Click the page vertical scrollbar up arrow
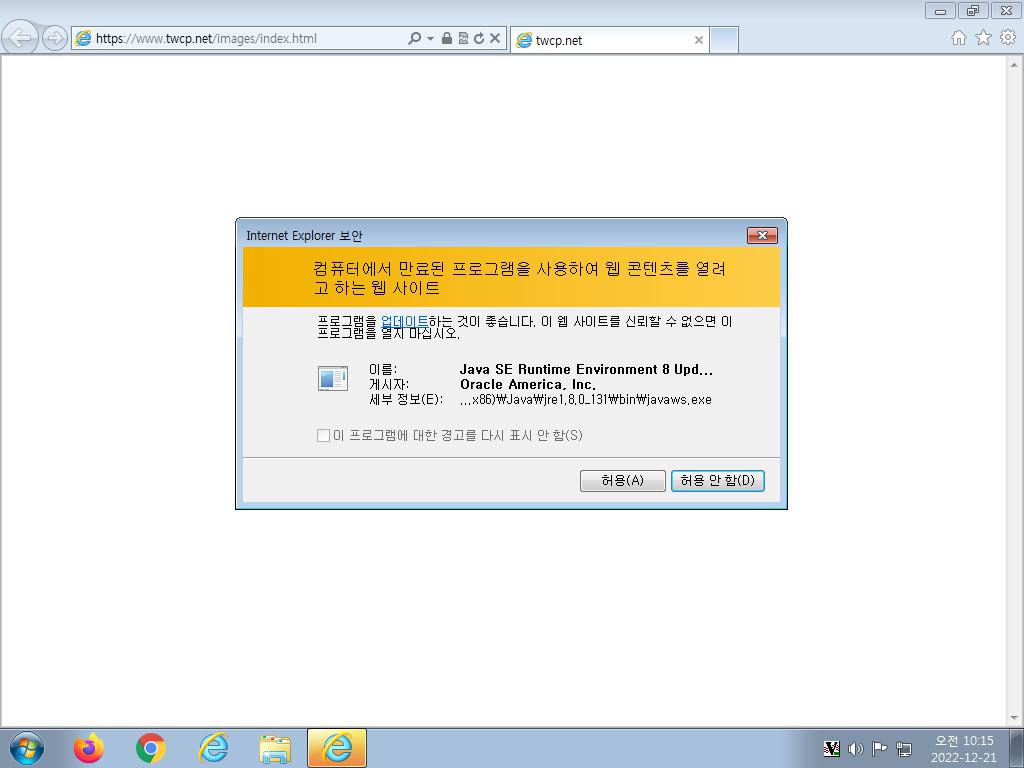1024x768 pixels. click(x=1014, y=65)
